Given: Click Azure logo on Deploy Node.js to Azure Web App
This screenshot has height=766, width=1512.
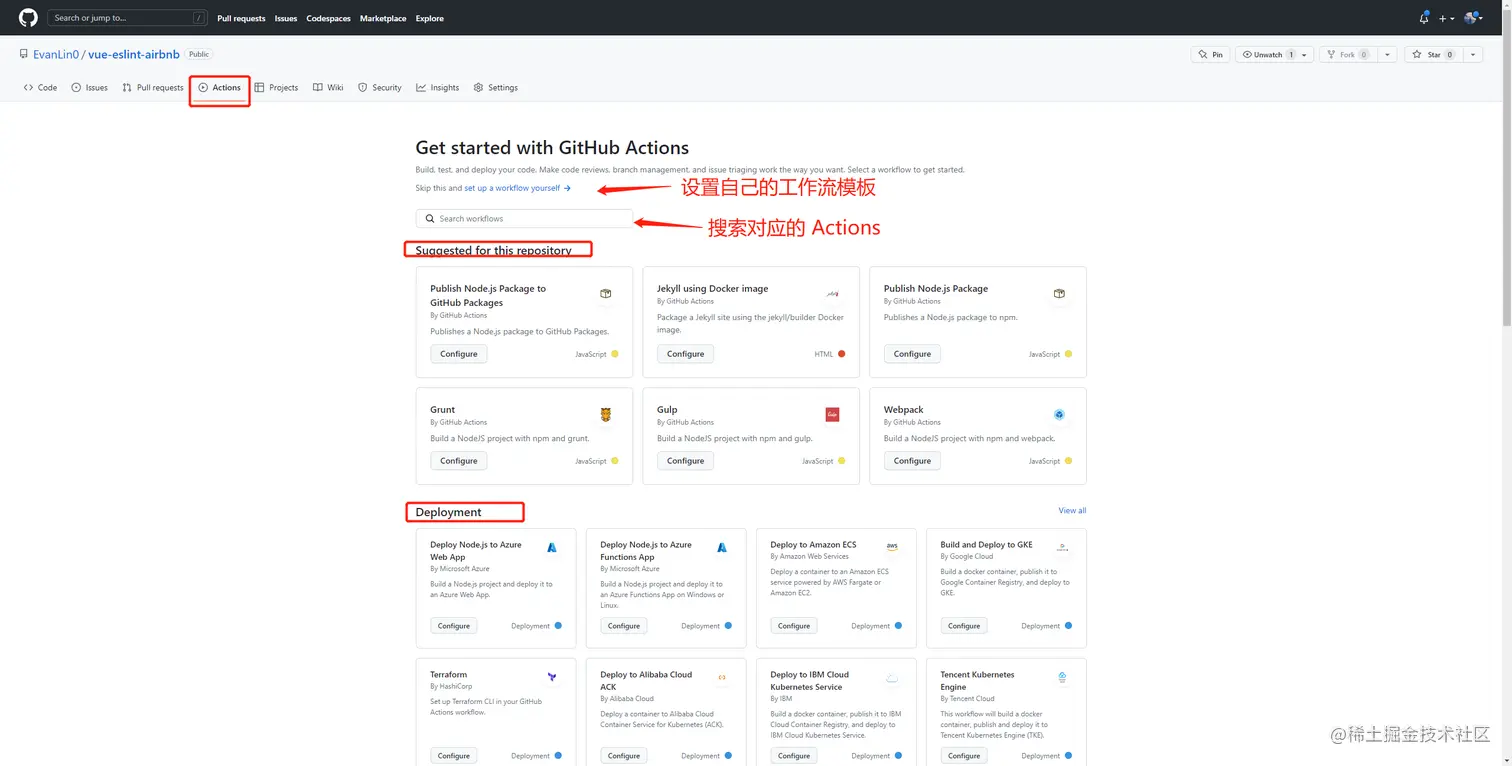Looking at the screenshot, I should (x=552, y=548).
